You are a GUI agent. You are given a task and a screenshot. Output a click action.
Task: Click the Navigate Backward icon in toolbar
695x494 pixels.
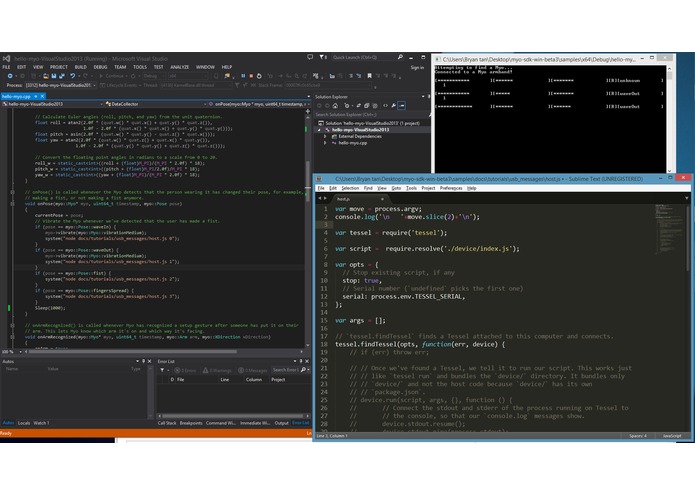[x=10, y=76]
